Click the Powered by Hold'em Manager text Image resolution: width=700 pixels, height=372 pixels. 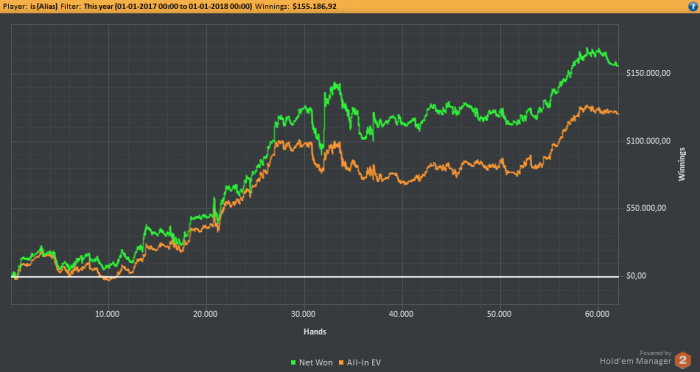tap(635, 358)
